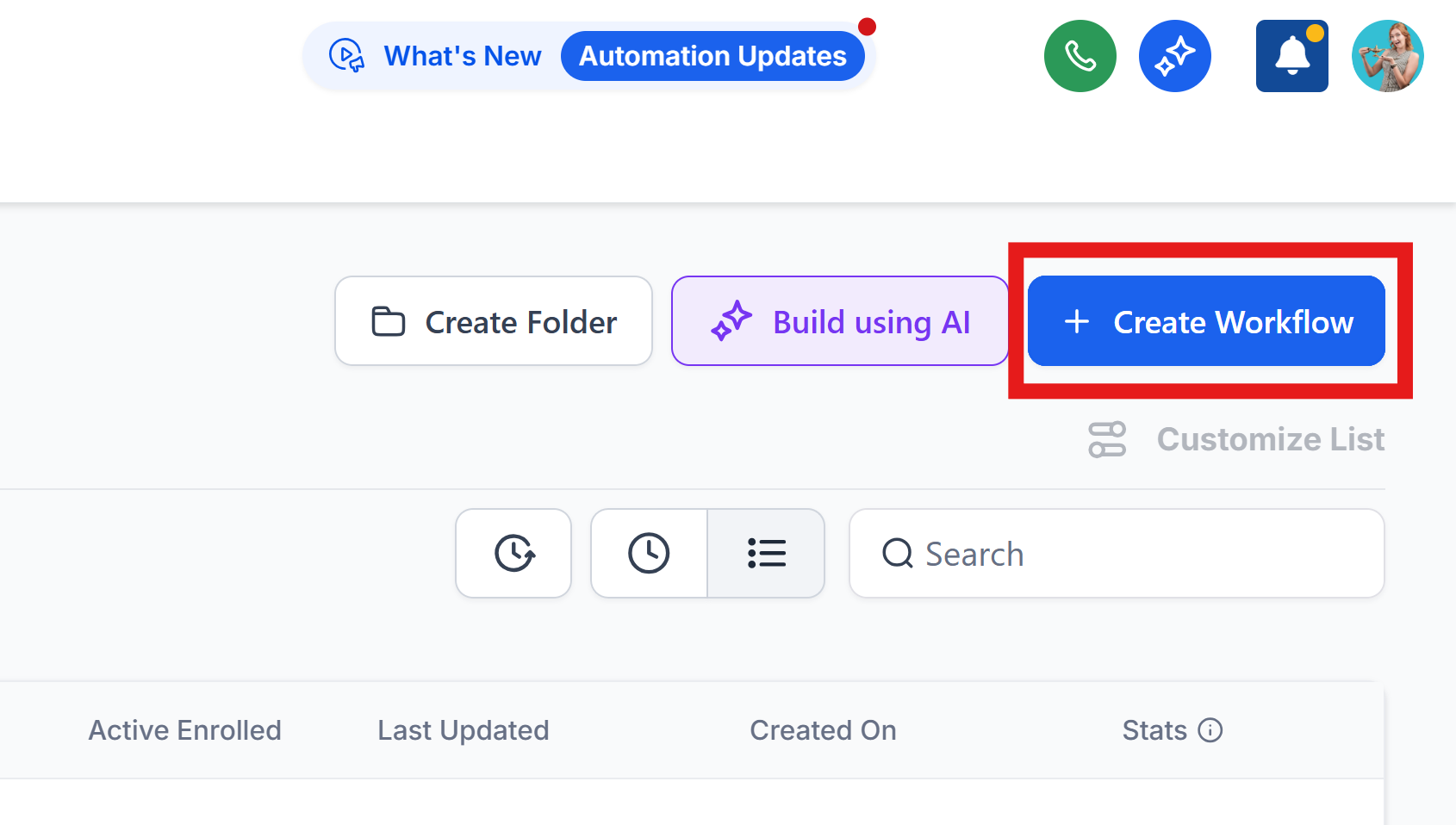Select What's New
1456x825 pixels.
pyautogui.click(x=462, y=55)
